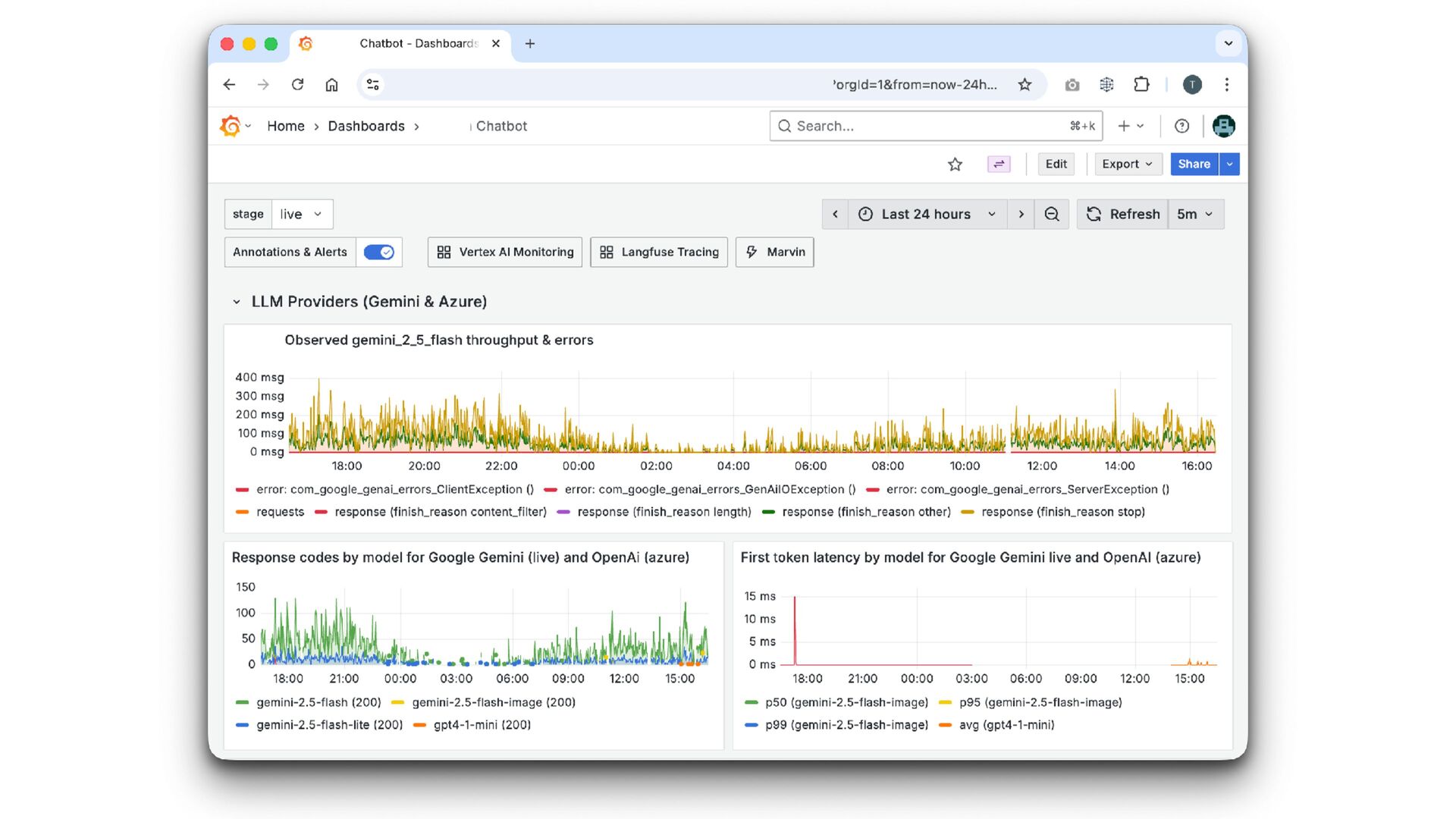
Task: Click the purple dashboard sync icon
Action: click(999, 164)
